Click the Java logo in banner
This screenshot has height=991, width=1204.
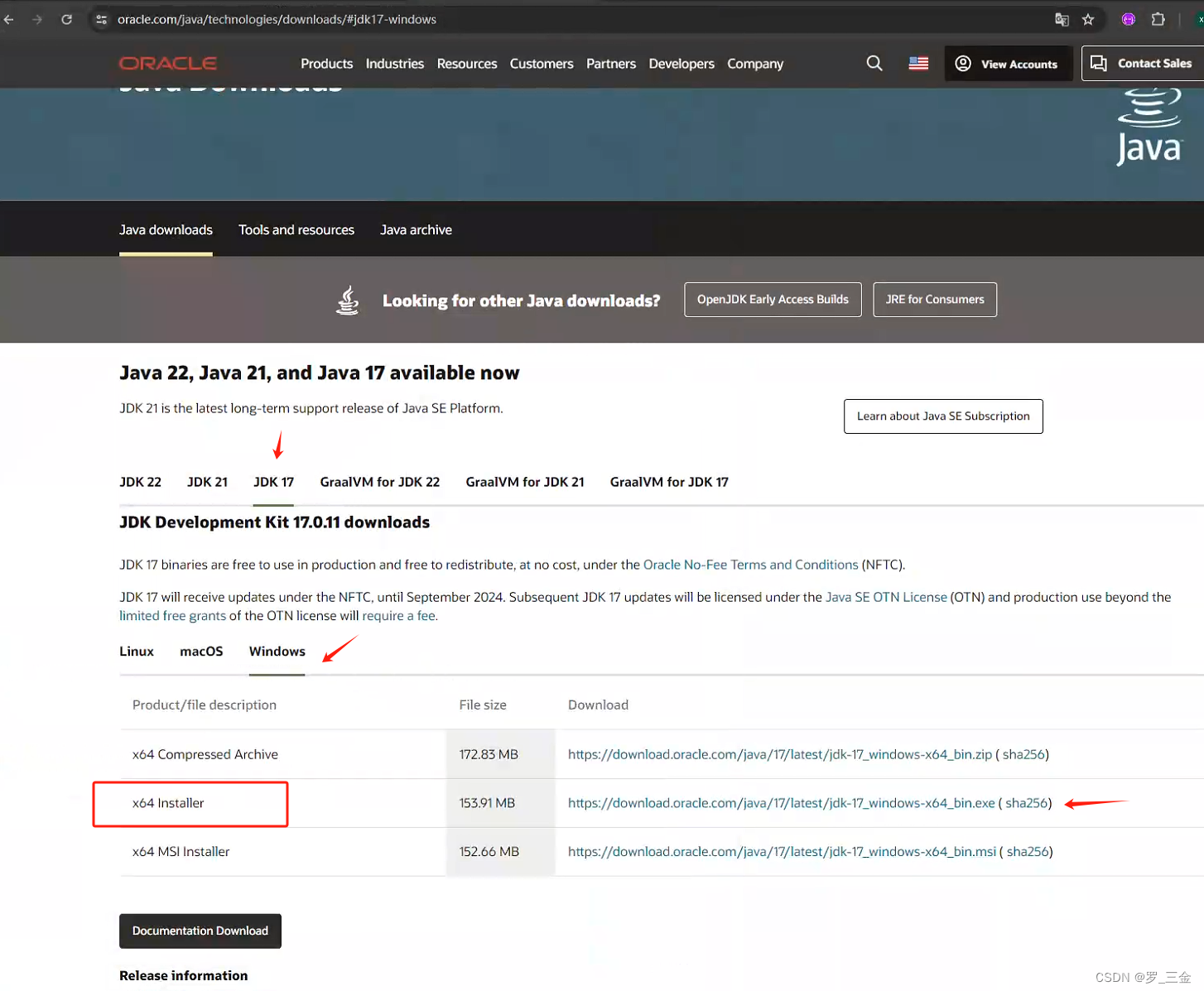click(1149, 128)
